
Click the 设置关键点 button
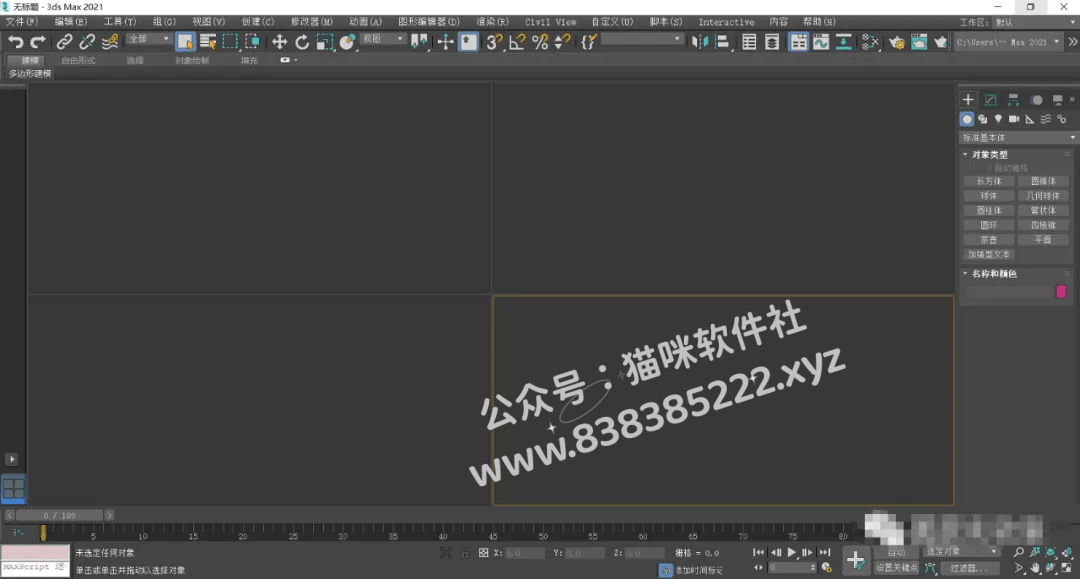(897, 568)
